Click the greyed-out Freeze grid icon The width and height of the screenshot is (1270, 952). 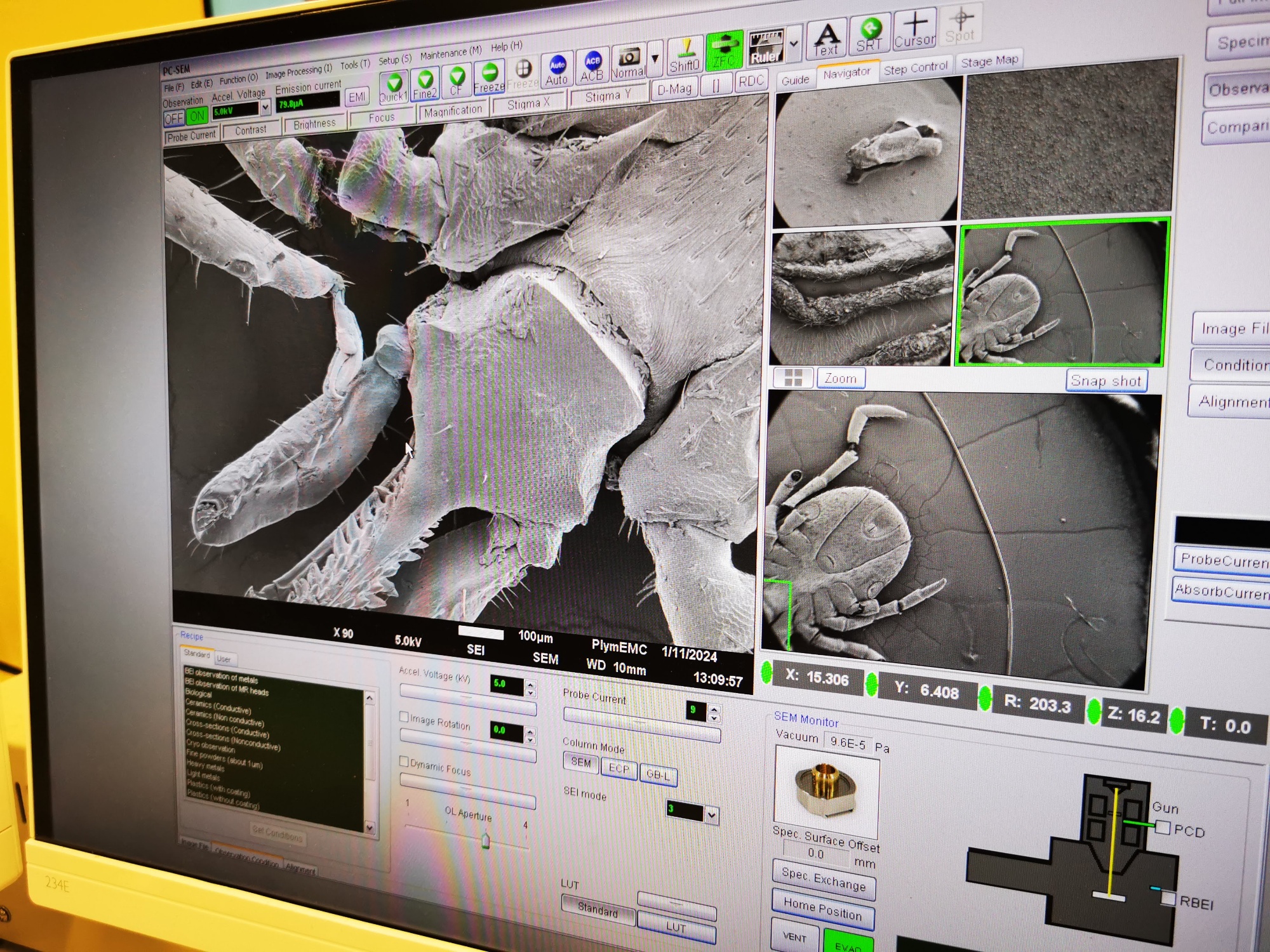pos(523,73)
